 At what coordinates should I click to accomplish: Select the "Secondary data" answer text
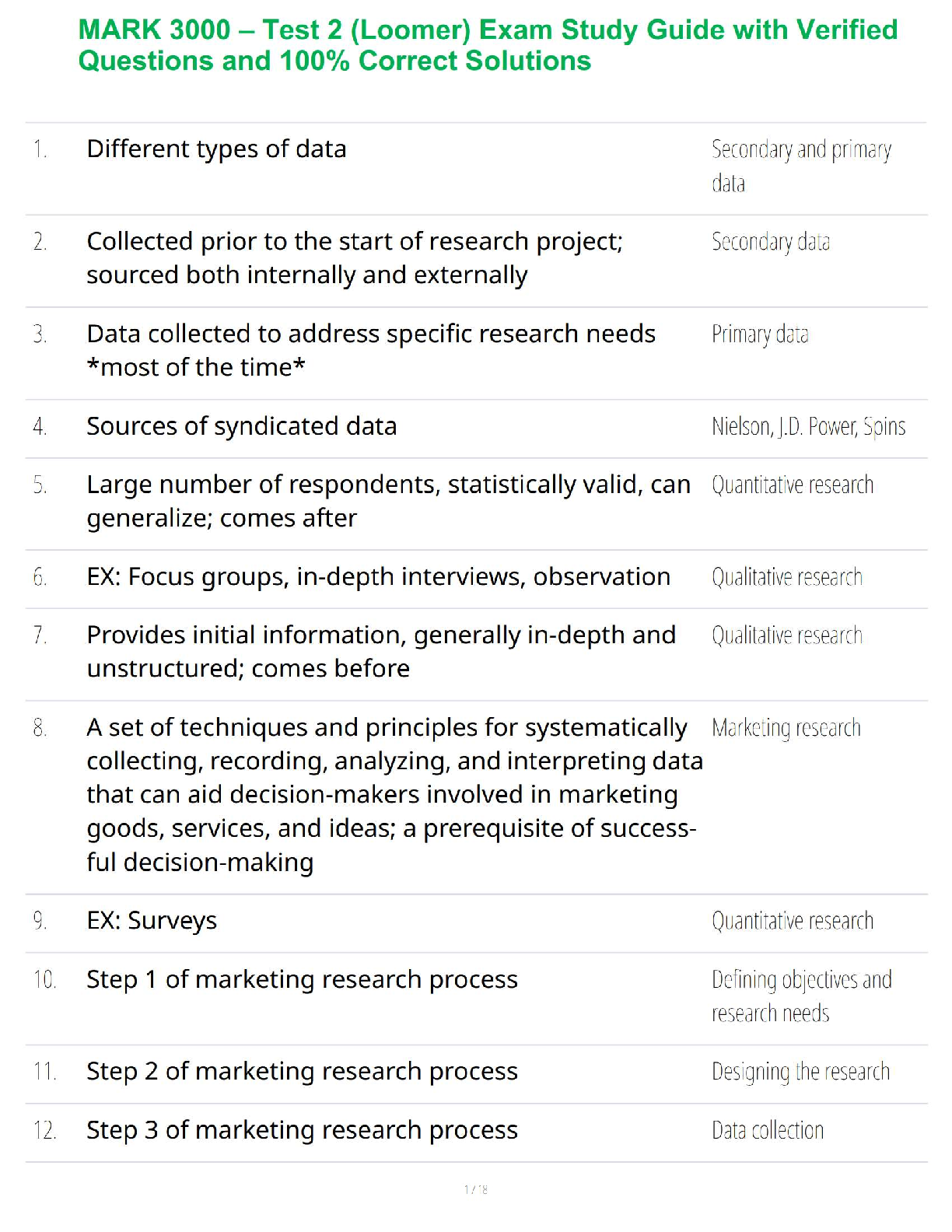(x=770, y=242)
